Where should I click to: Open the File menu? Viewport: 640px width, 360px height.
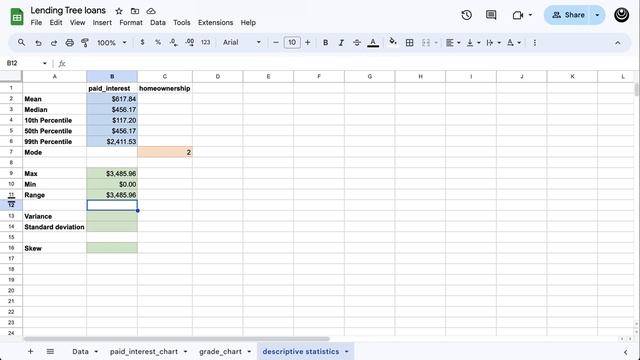[x=36, y=23]
